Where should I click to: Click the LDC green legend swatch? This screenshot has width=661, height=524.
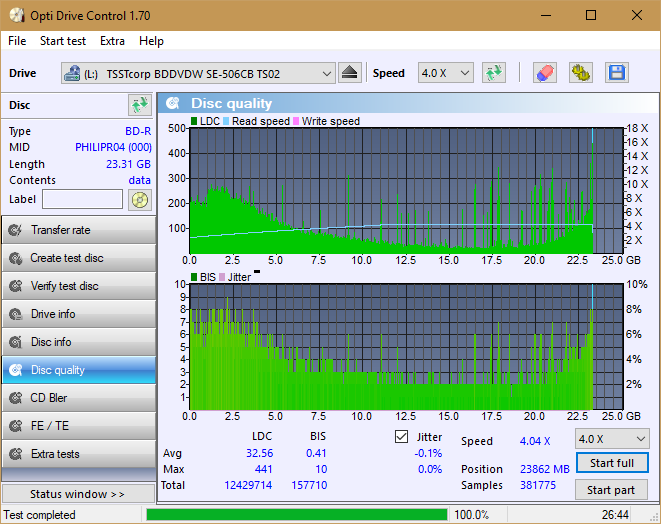click(x=194, y=121)
